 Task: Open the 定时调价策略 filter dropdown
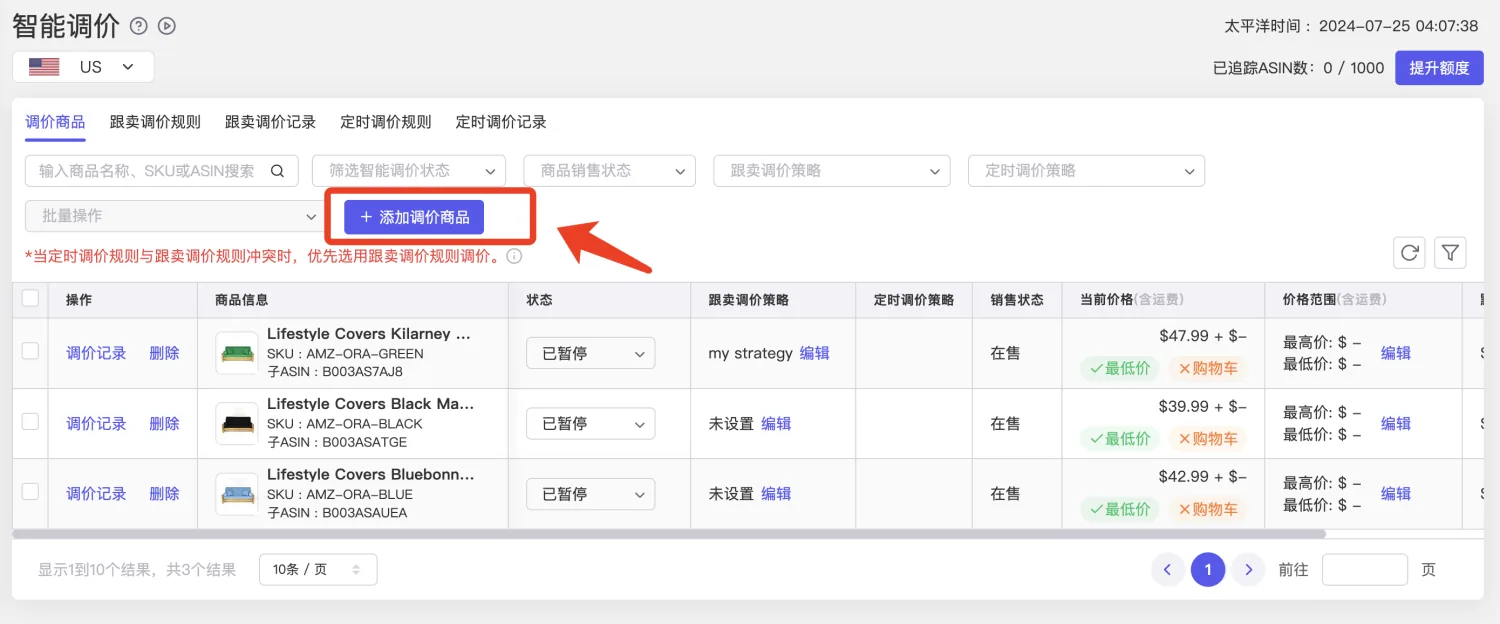pos(1086,171)
